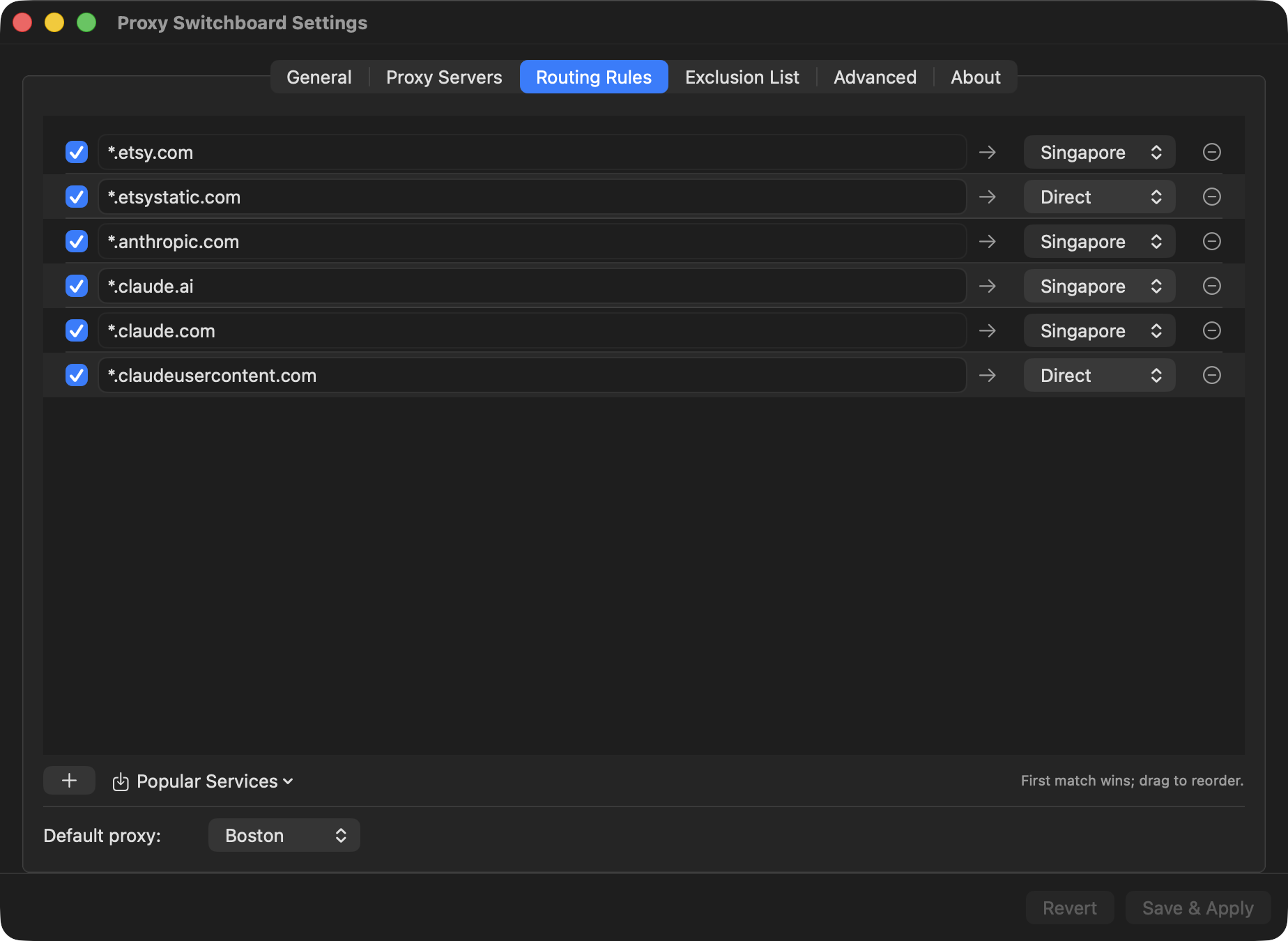
Task: Open Singapore dropdown on *.claude.com row
Action: coord(1099,330)
